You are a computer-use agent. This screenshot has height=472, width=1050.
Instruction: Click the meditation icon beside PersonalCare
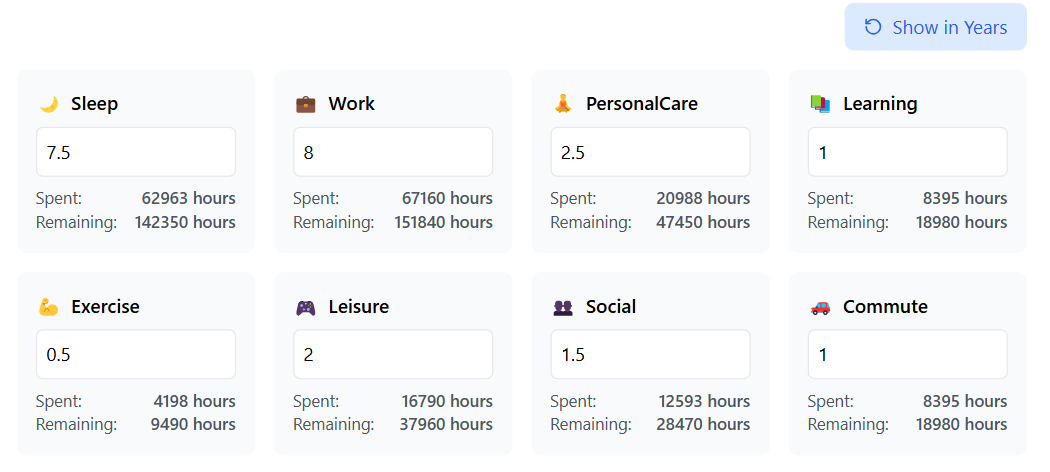563,104
